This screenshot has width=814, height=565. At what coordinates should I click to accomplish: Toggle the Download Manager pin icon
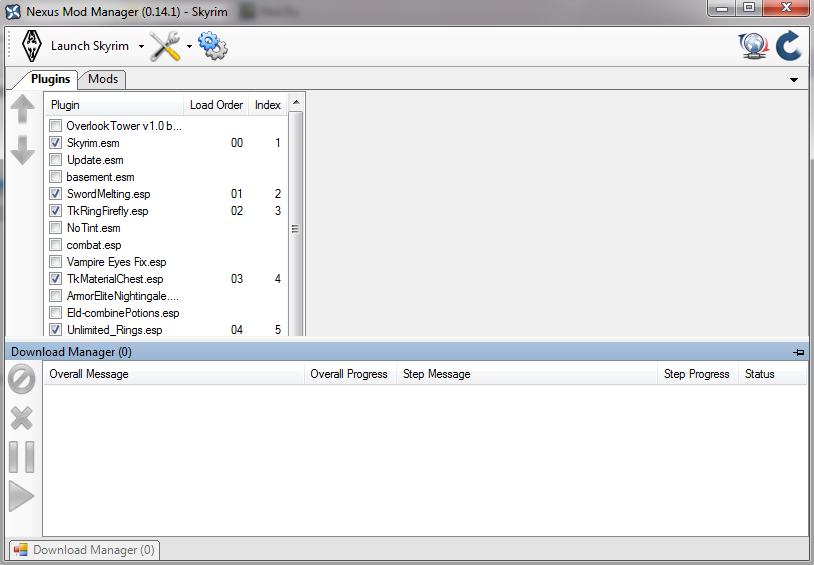click(x=798, y=353)
